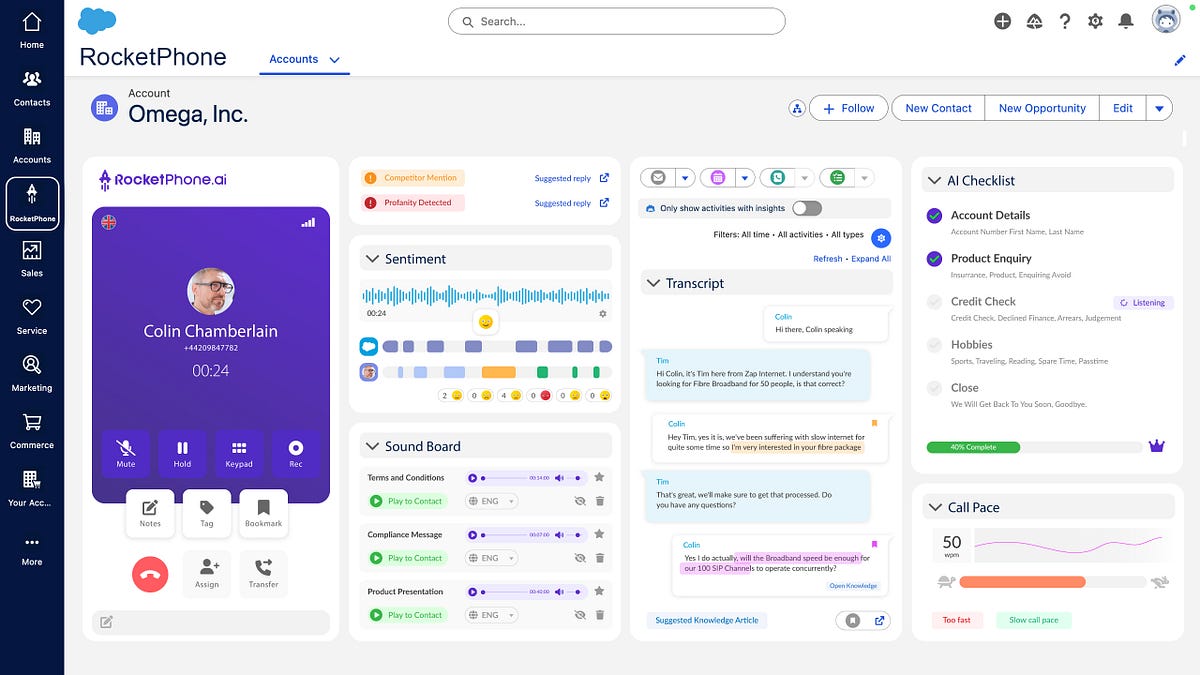Open the notifications bell

pos(1126,21)
